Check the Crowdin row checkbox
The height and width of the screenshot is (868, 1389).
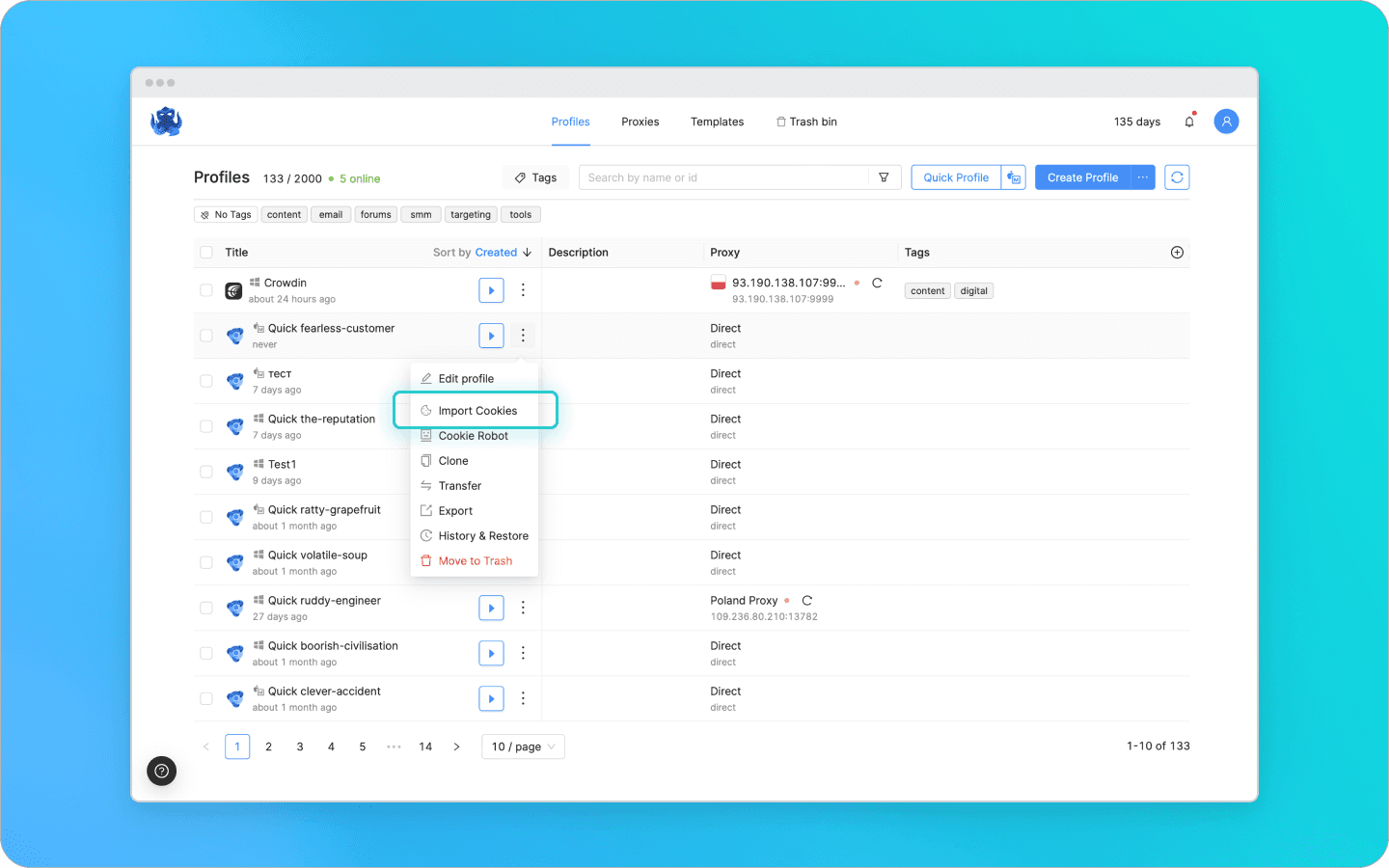tap(206, 290)
